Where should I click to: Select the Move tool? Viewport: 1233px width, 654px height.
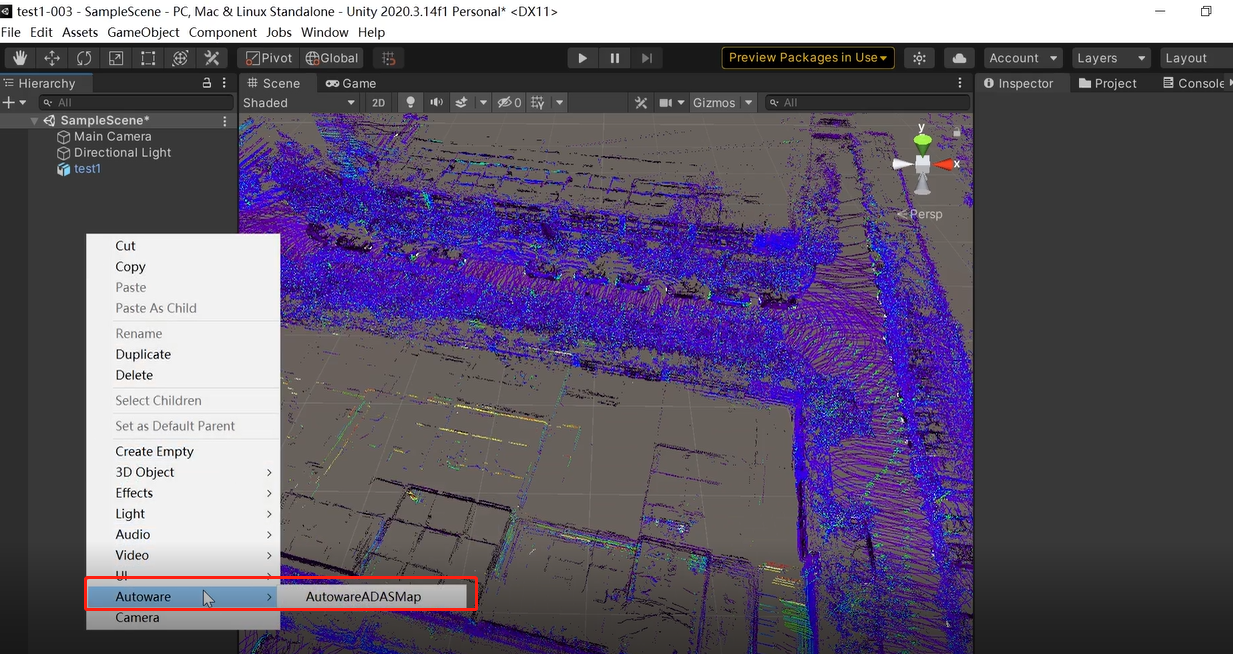(x=52, y=58)
